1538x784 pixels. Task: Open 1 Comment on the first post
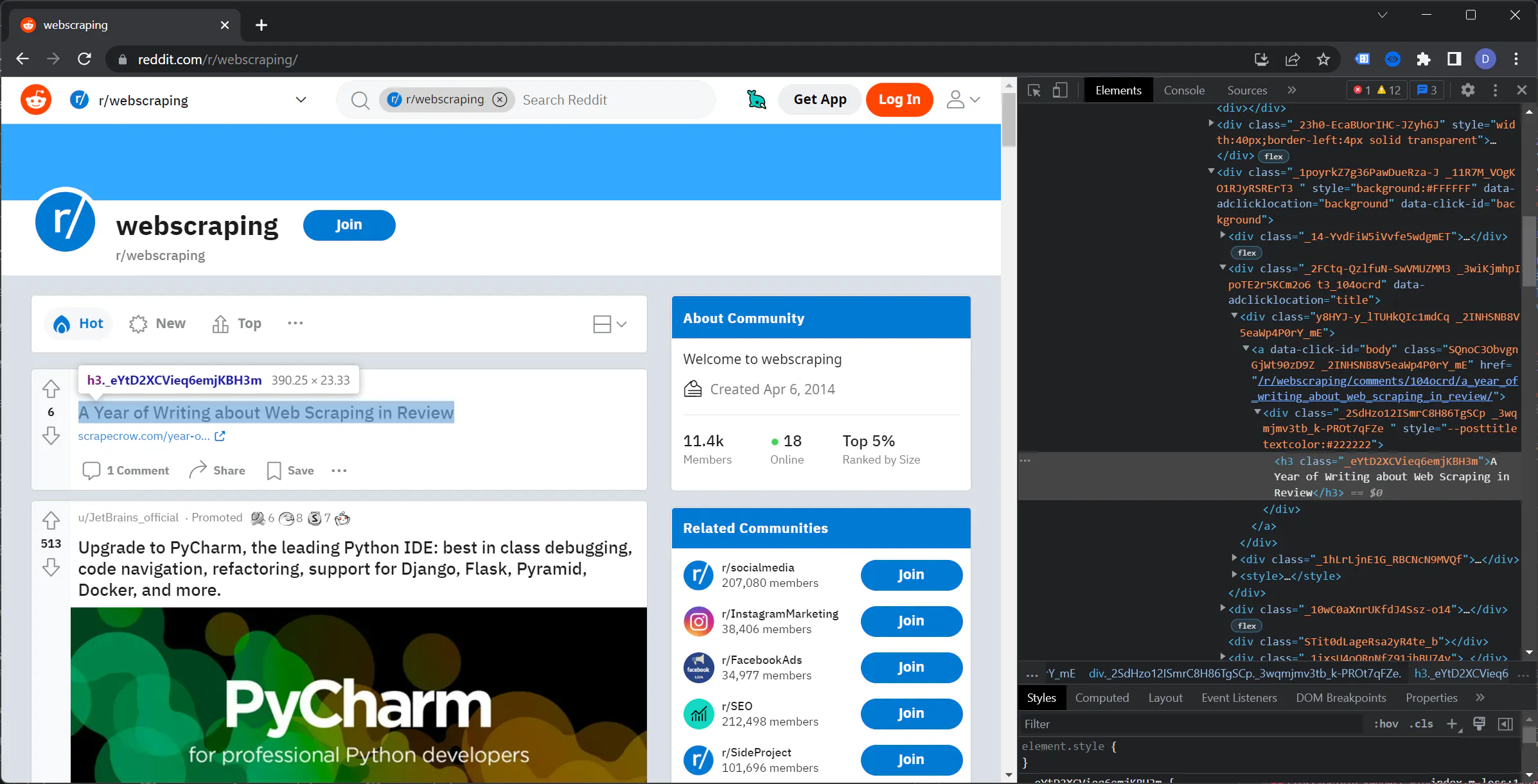click(126, 471)
